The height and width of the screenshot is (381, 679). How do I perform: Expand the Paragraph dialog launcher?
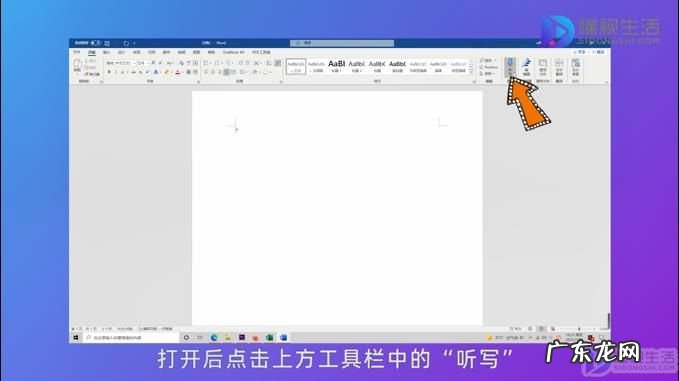pyautogui.click(x=281, y=82)
